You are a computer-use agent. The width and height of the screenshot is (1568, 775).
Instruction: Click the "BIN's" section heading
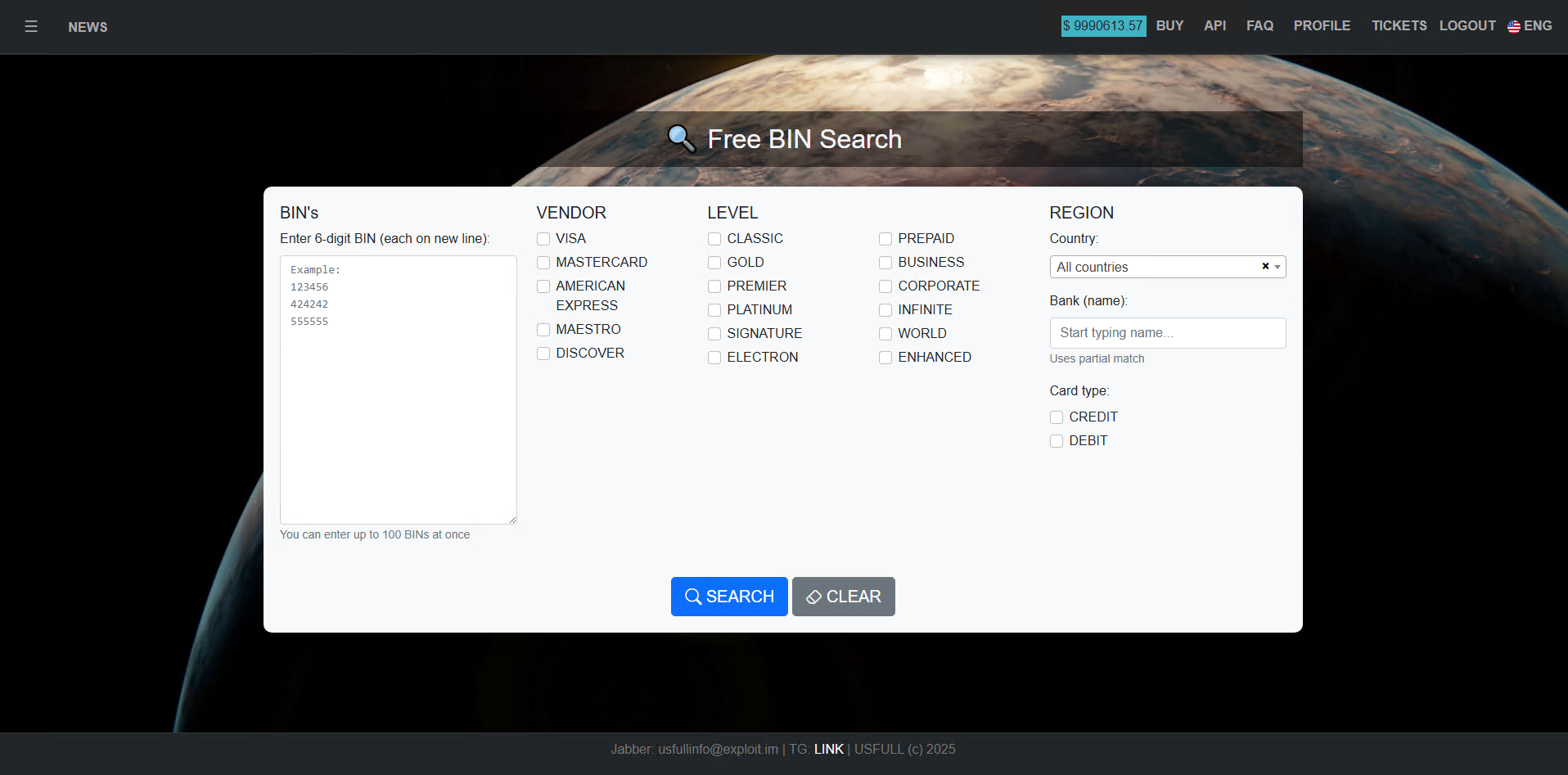299,213
